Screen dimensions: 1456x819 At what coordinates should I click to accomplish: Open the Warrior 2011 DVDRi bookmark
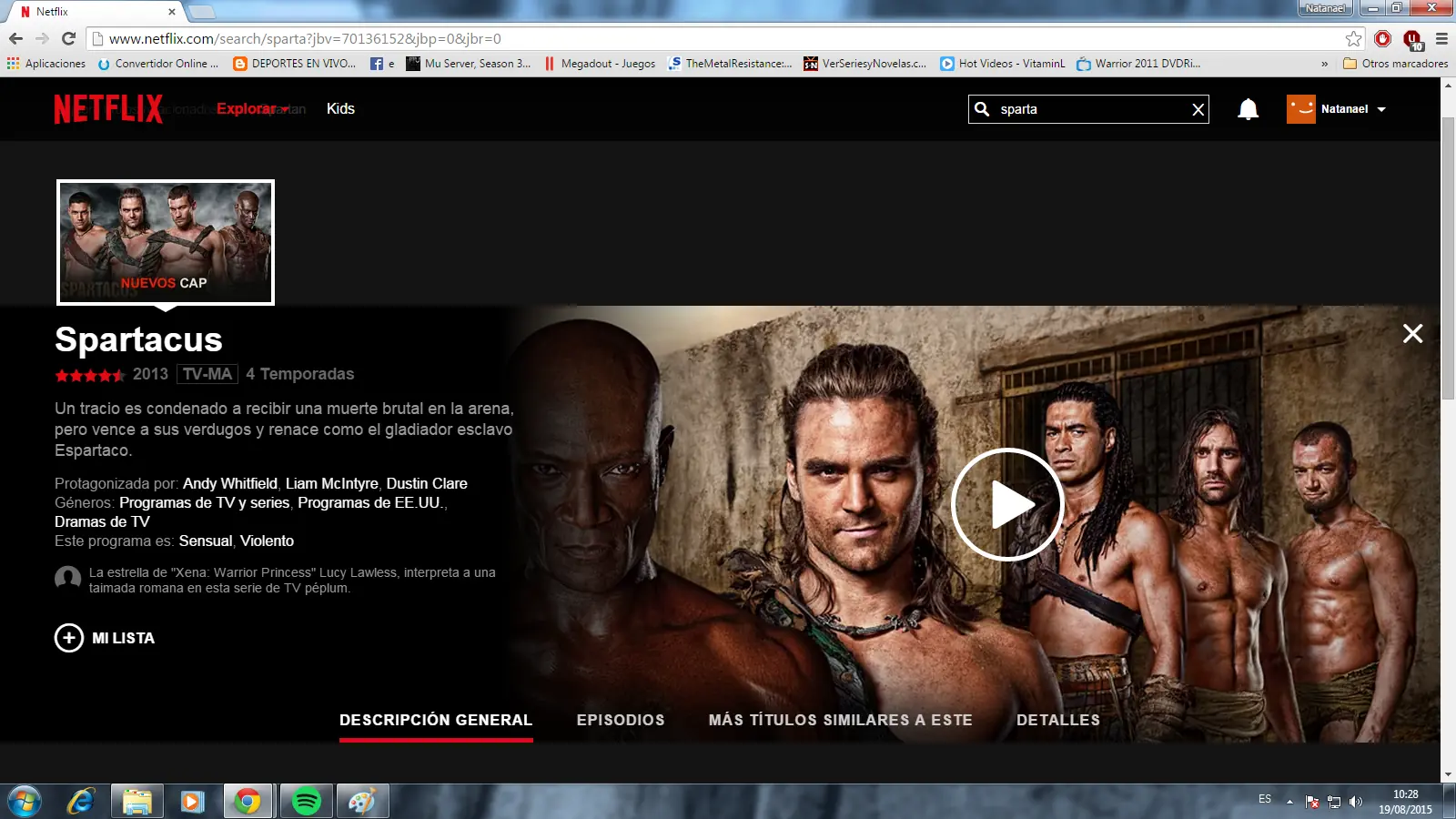tap(1138, 64)
